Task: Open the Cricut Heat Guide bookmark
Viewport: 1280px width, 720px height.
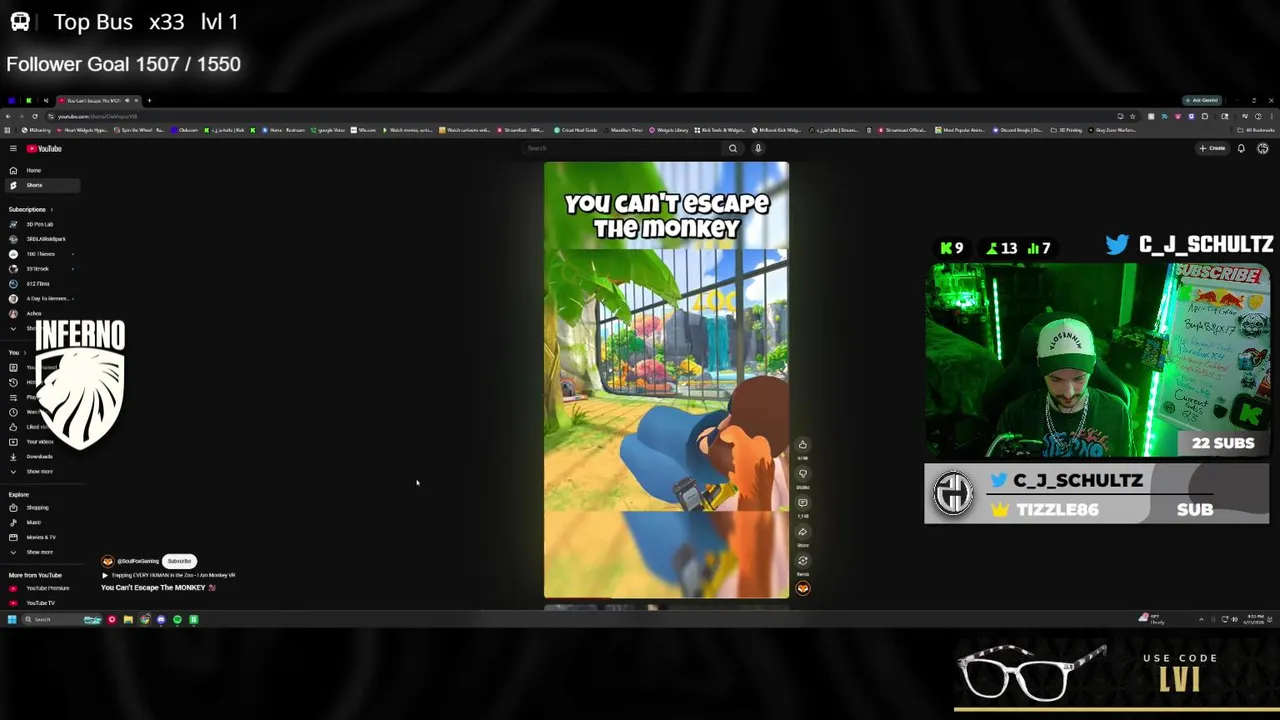Action: 575,130
